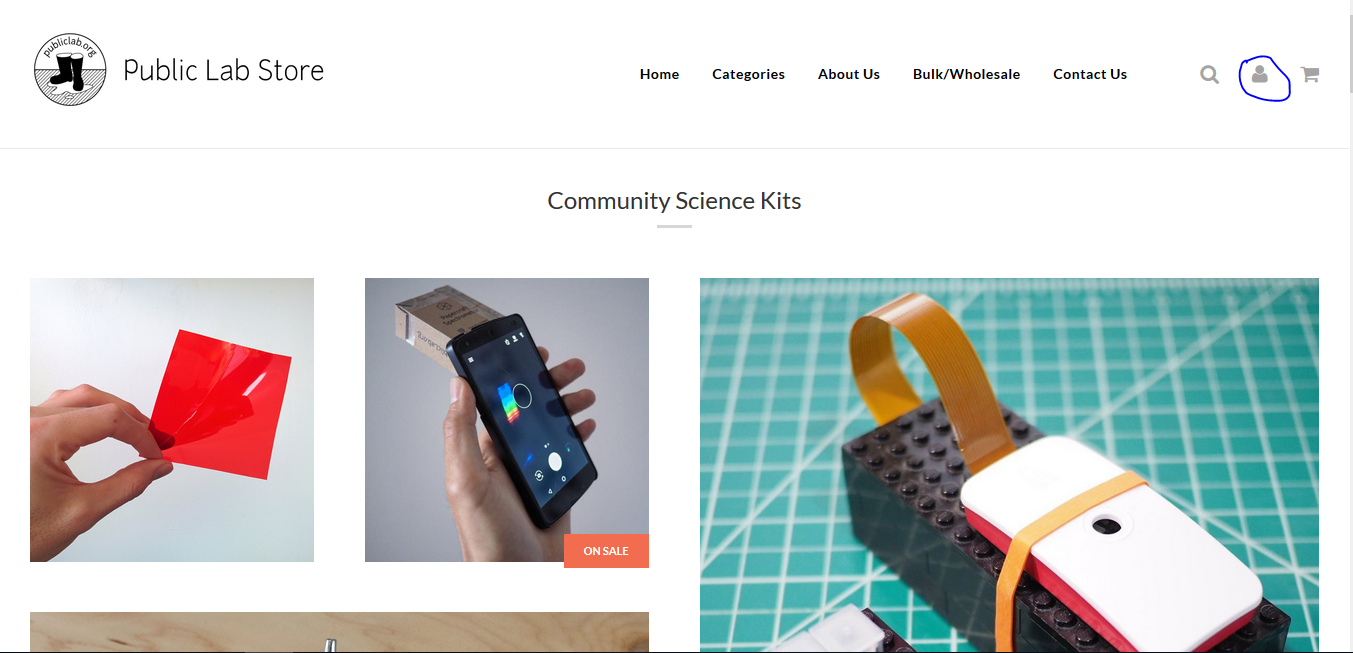Open the brick-mounted camera kit image
Screen dimensions: 1353x653
click(x=1009, y=465)
